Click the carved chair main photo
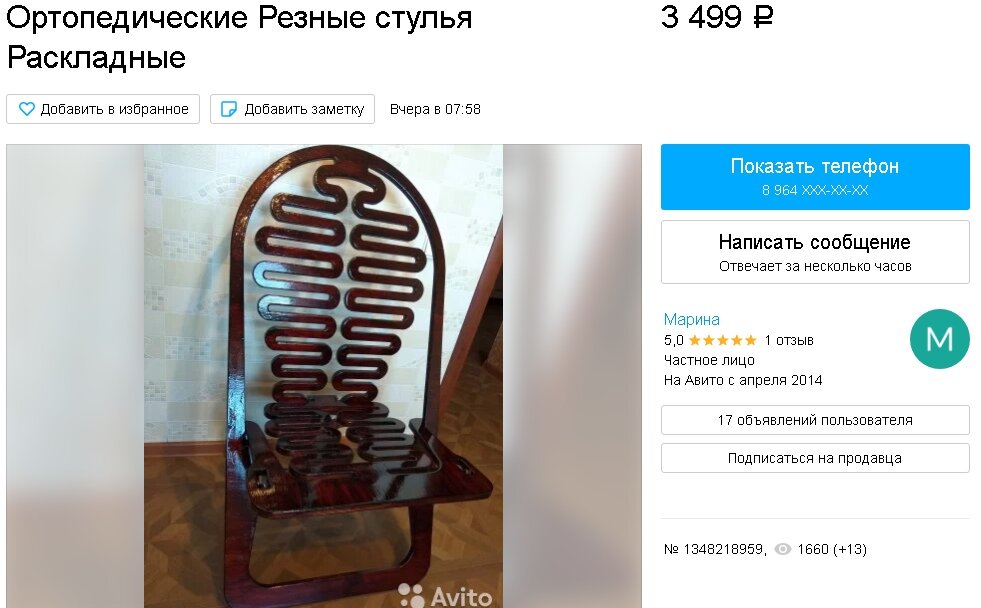 tap(323, 376)
